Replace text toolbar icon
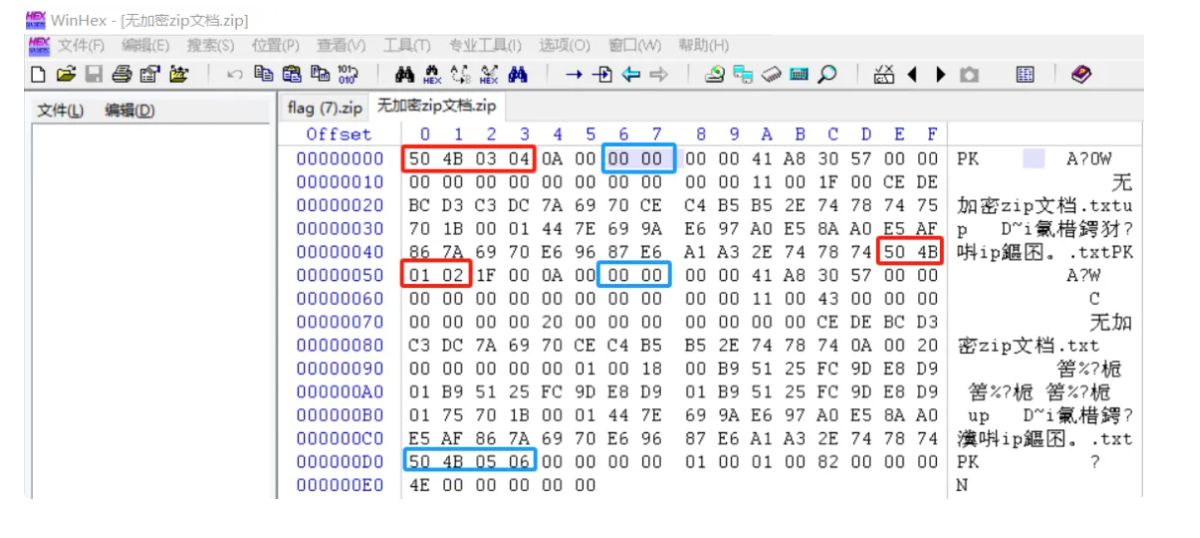1200x538 pixels. pos(461,75)
